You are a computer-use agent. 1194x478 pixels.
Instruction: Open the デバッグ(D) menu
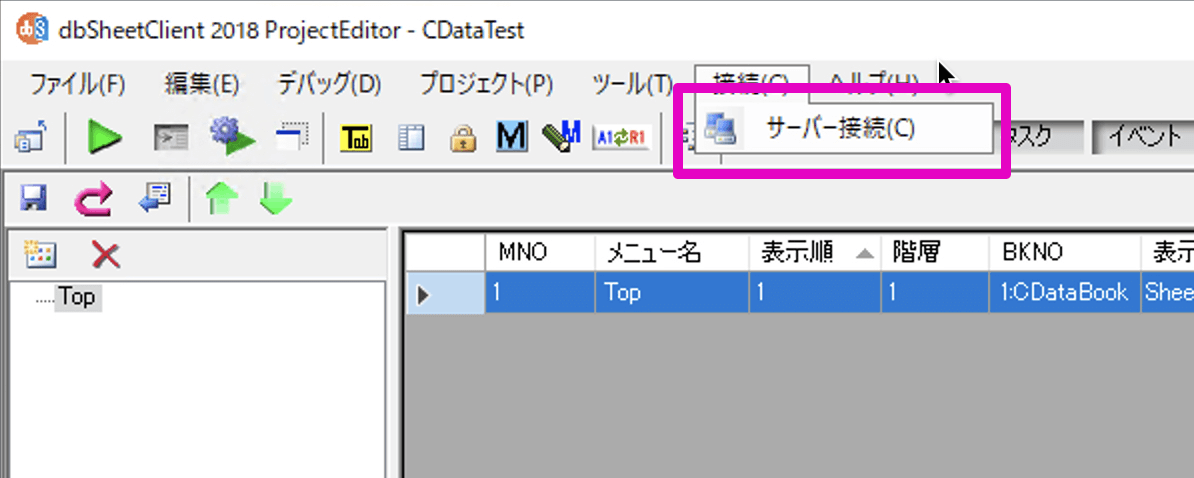pyautogui.click(x=328, y=84)
